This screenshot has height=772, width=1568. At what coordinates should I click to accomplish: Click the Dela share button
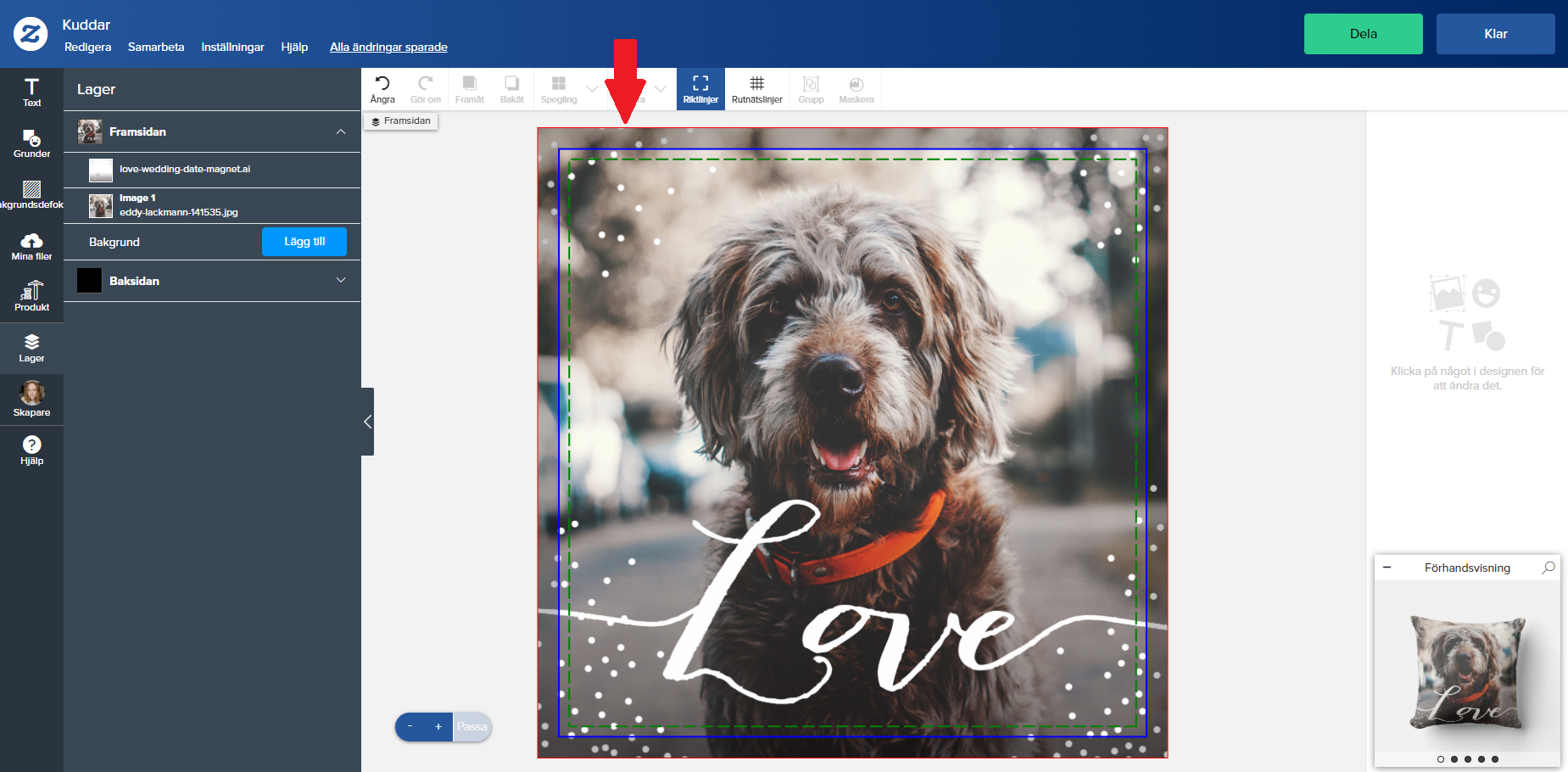pos(1363,34)
